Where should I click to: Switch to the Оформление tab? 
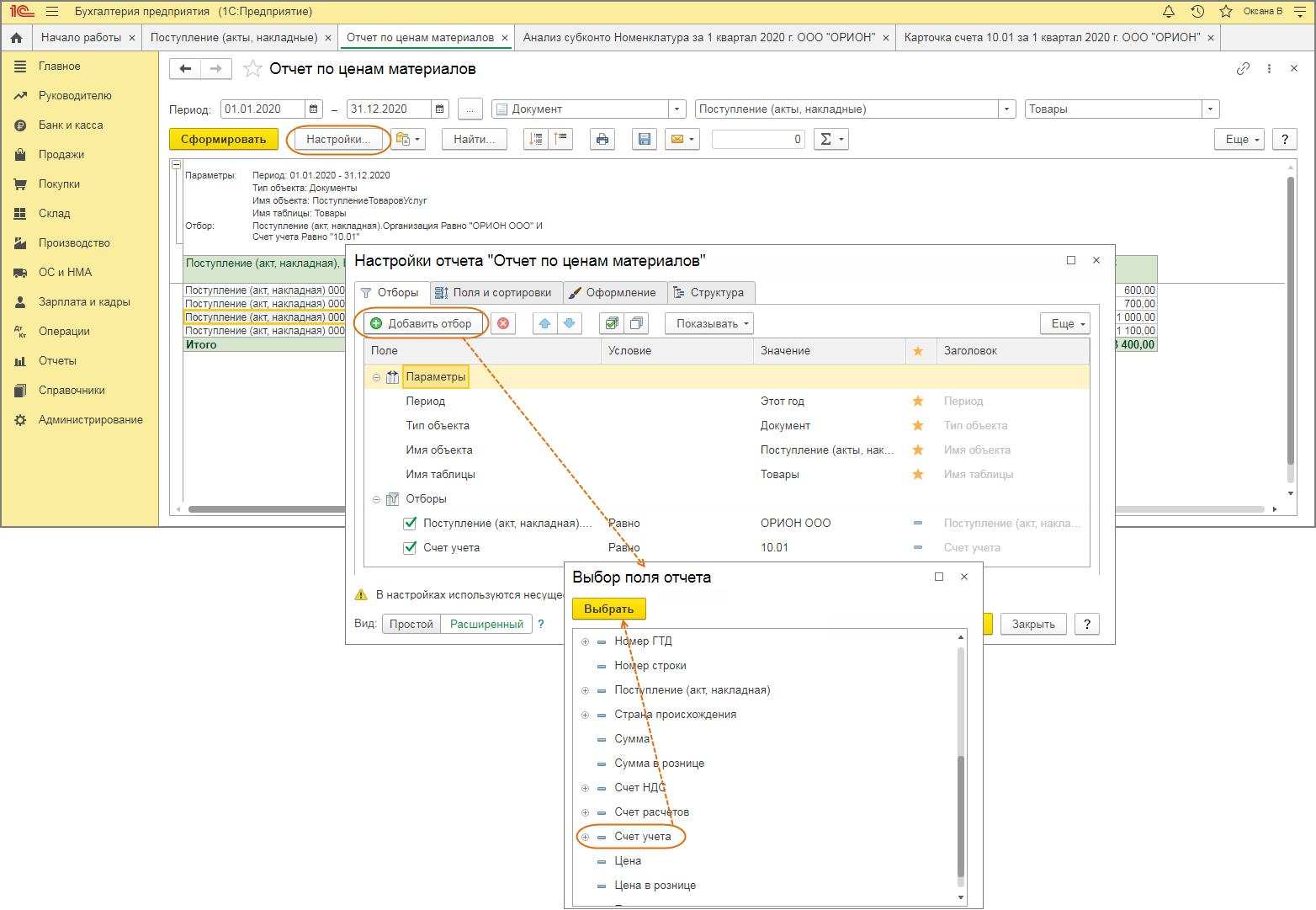pyautogui.click(x=613, y=293)
